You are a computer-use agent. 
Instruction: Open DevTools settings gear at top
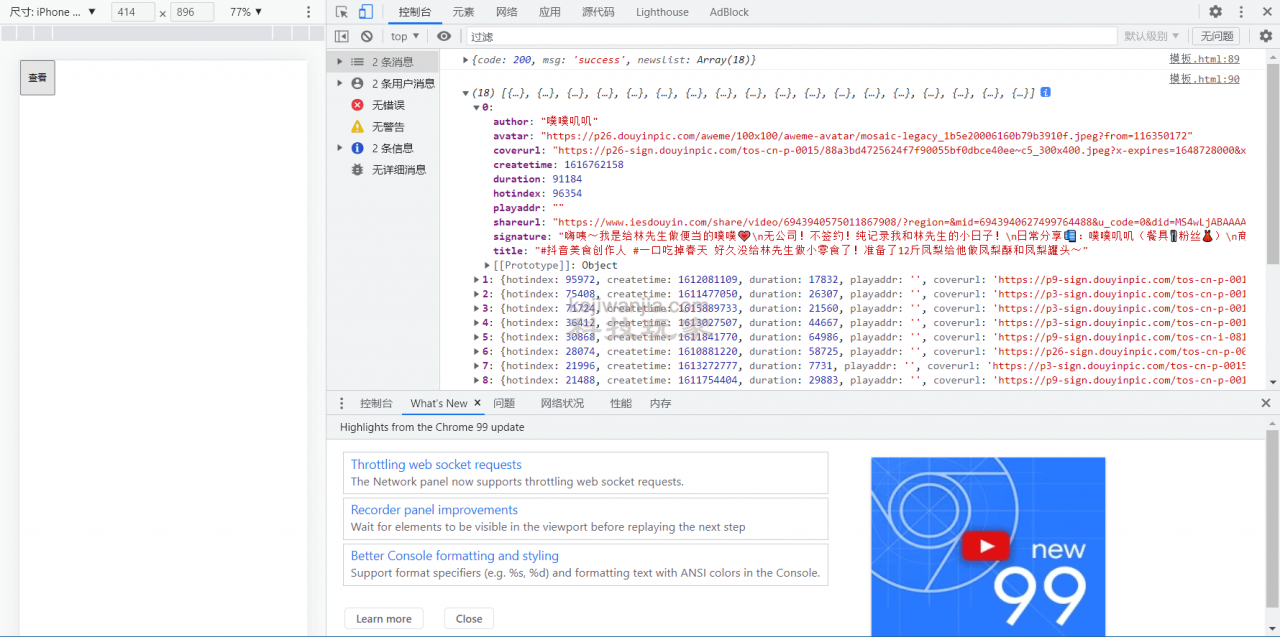coord(1215,12)
